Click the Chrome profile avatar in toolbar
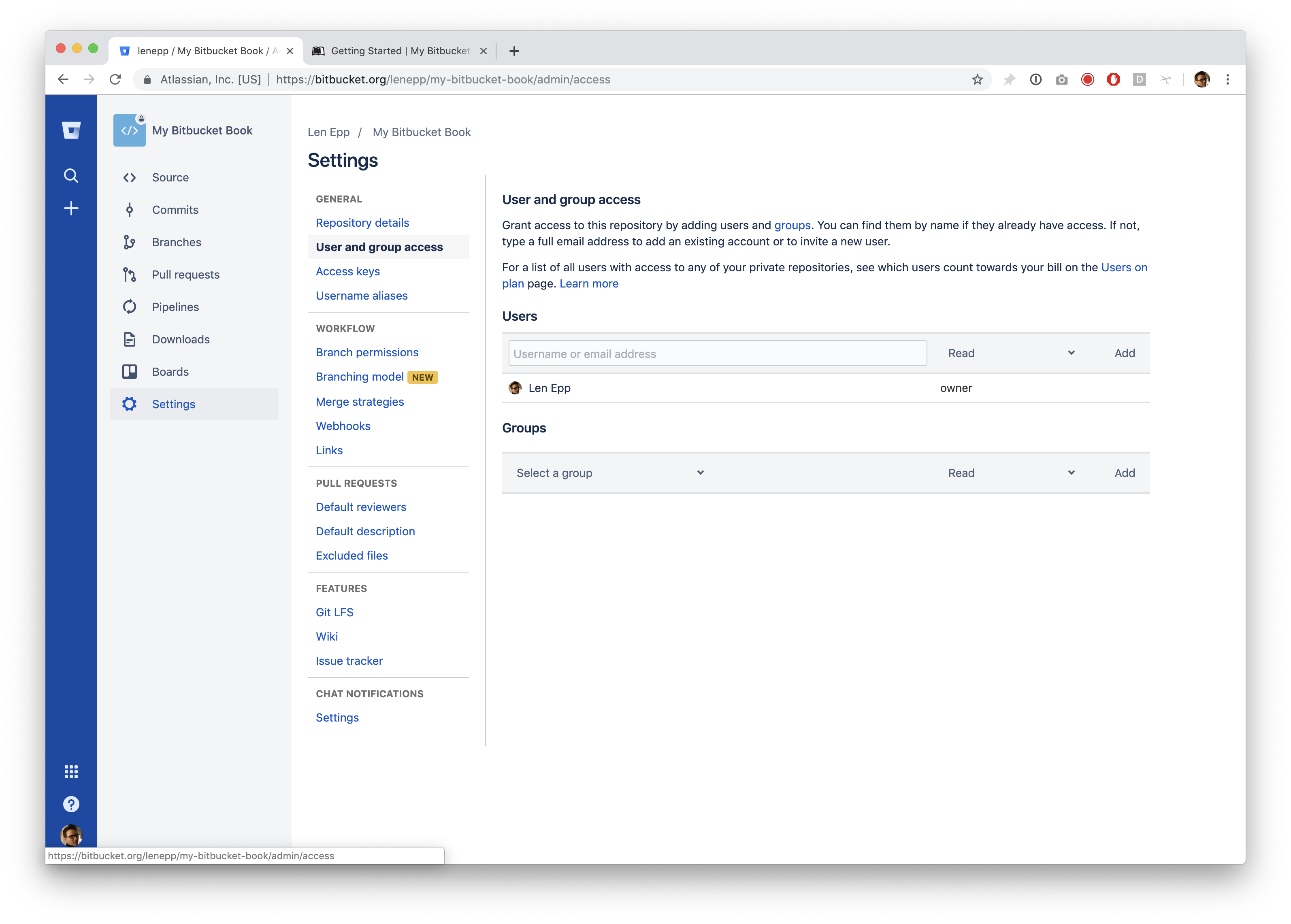1291x924 pixels. tap(1202, 80)
